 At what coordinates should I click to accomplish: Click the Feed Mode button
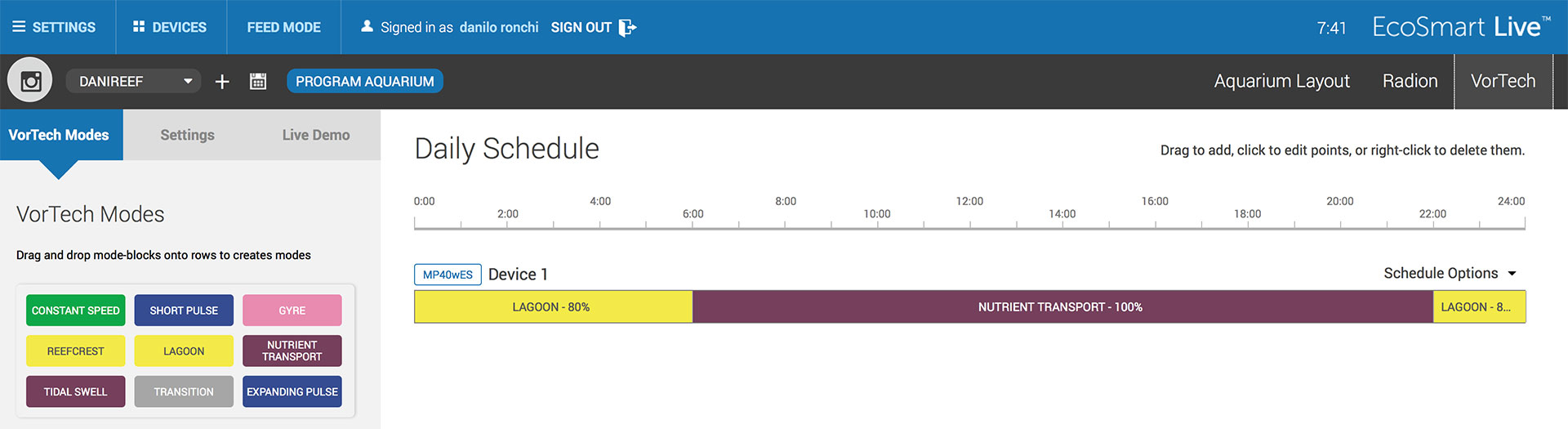tap(283, 27)
